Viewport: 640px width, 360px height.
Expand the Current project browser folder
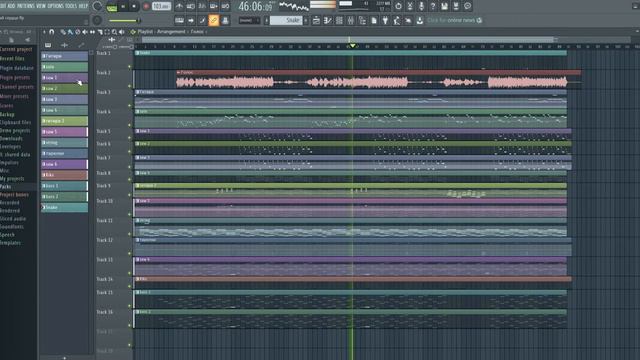16,49
